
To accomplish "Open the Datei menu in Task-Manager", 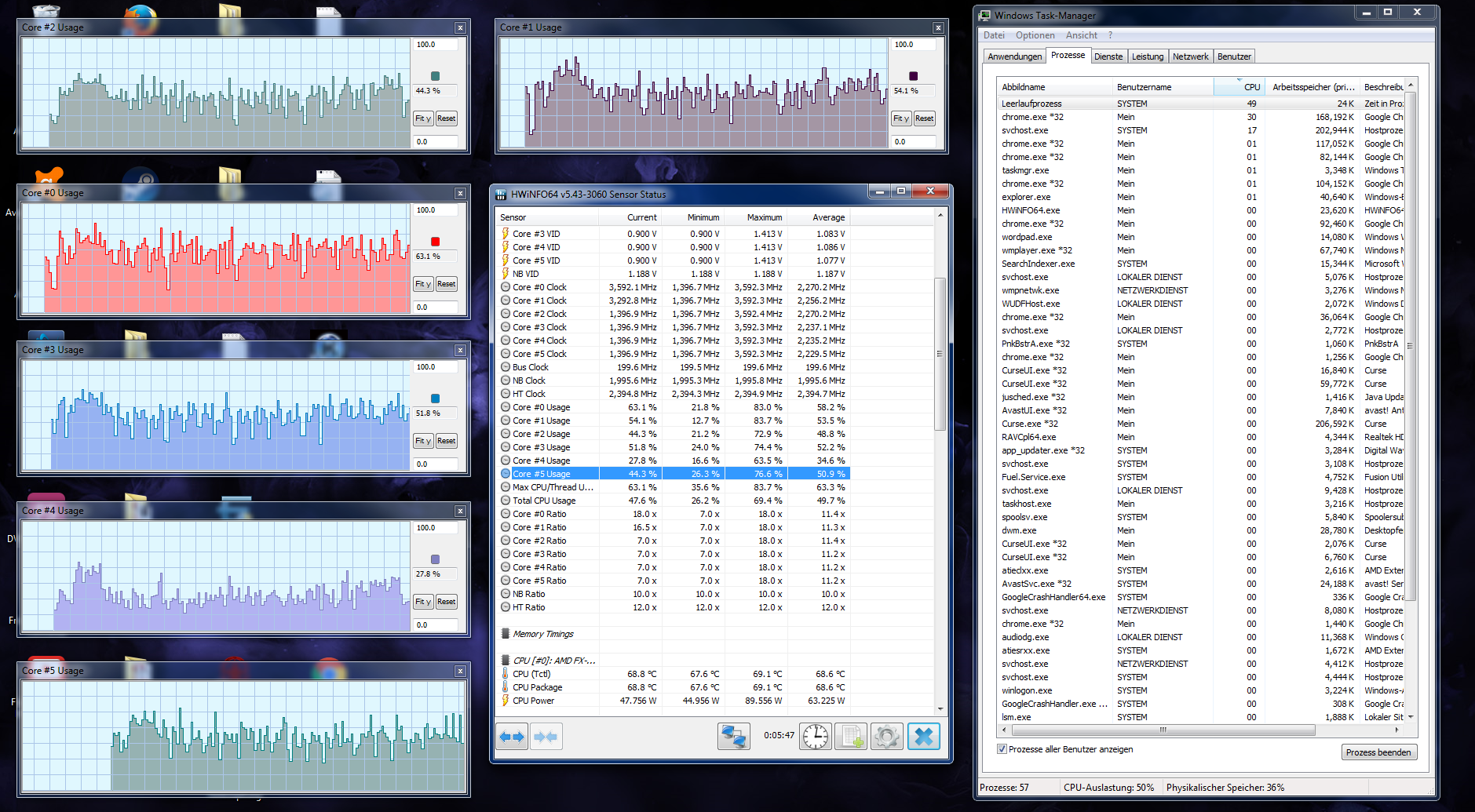I will pos(994,35).
